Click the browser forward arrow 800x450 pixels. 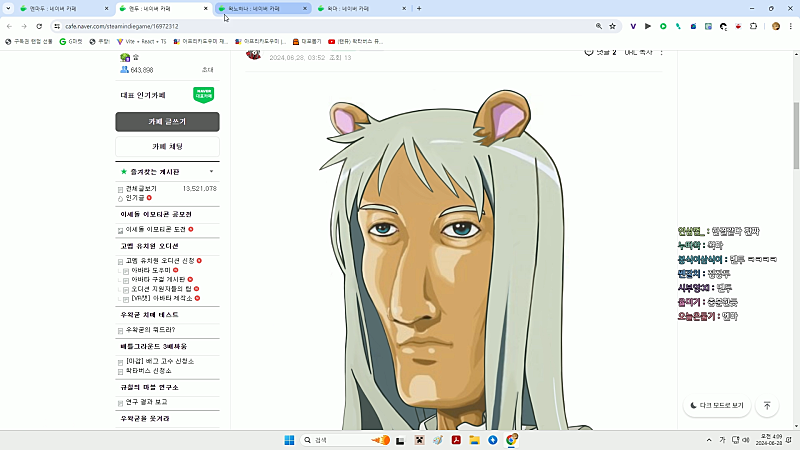tap(24, 26)
